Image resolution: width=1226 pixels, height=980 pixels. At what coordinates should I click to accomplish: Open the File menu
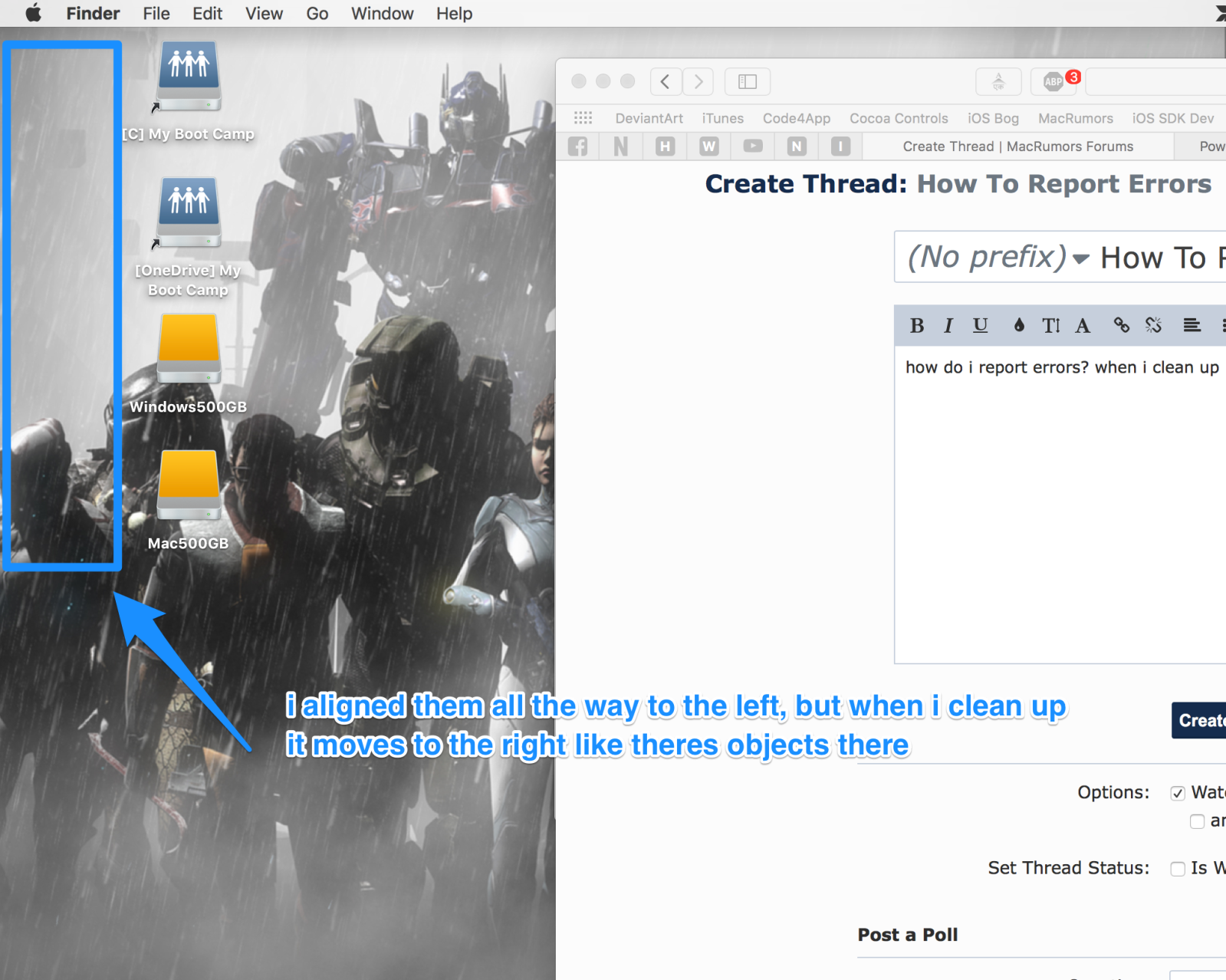coord(156,13)
